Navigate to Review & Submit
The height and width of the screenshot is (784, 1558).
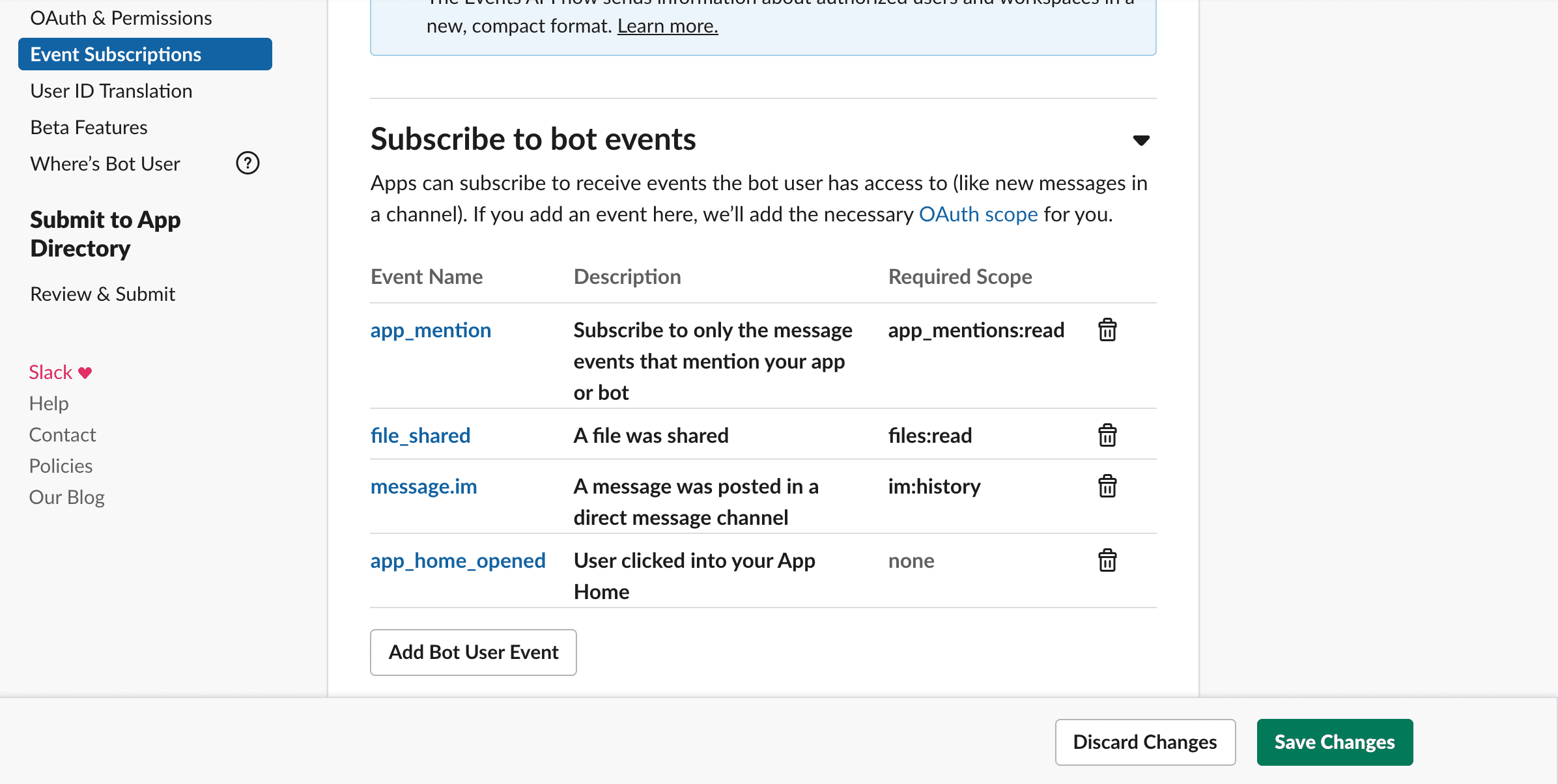click(103, 294)
